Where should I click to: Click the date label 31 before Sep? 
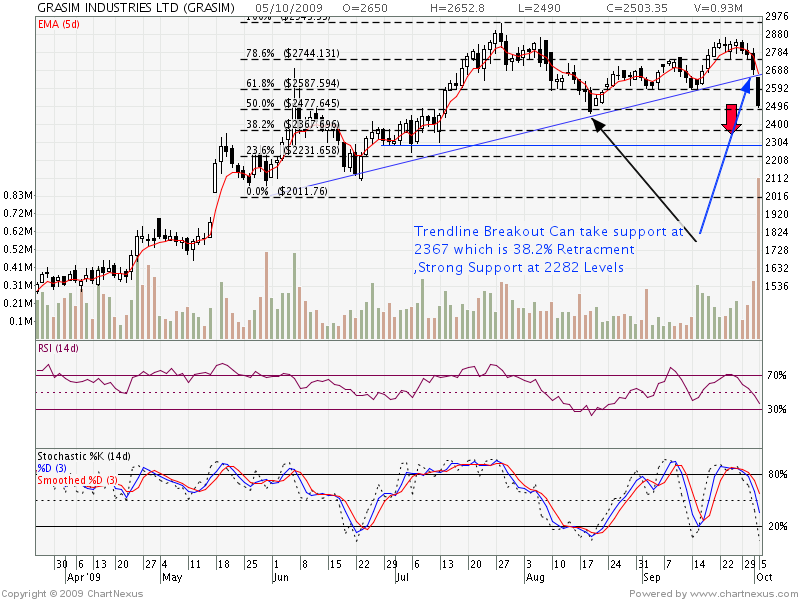643,564
